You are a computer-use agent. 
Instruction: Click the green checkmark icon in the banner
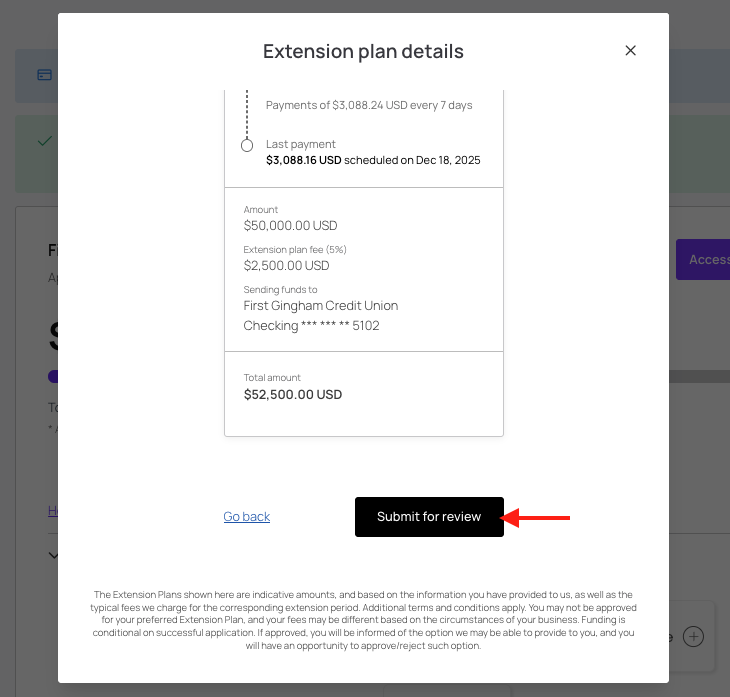(45, 141)
